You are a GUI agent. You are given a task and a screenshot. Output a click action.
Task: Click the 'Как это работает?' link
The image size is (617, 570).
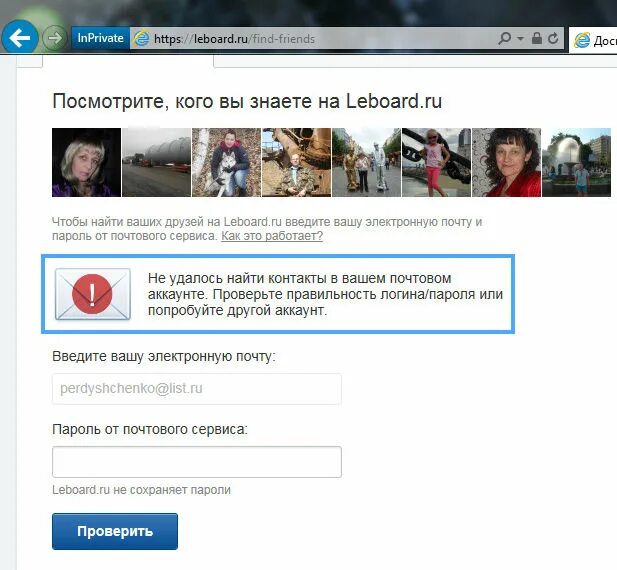272,236
